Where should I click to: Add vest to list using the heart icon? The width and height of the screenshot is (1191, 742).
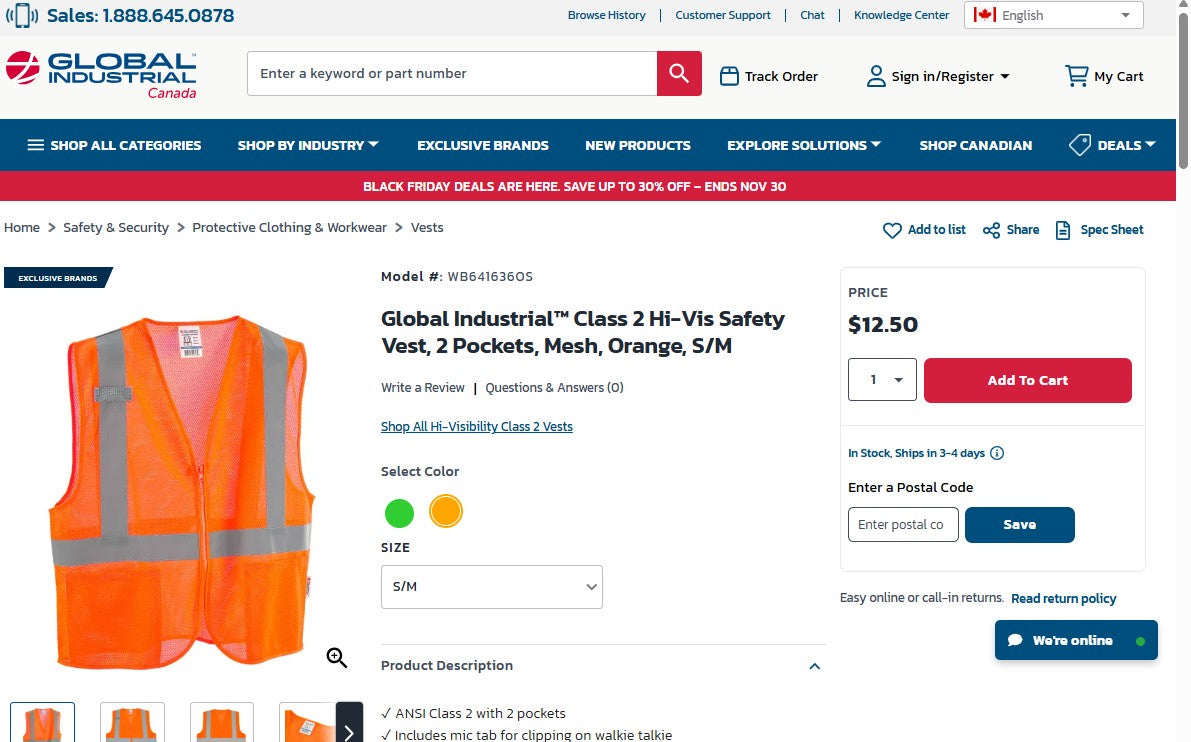893,230
